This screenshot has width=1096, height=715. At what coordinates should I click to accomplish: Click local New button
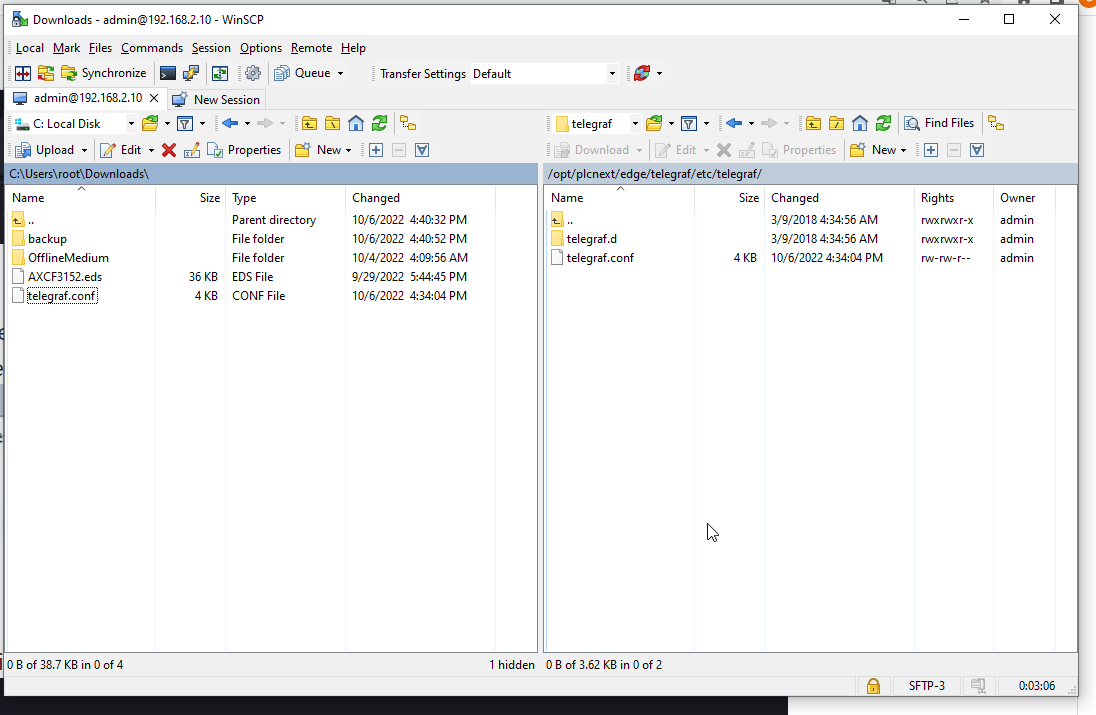click(319, 150)
